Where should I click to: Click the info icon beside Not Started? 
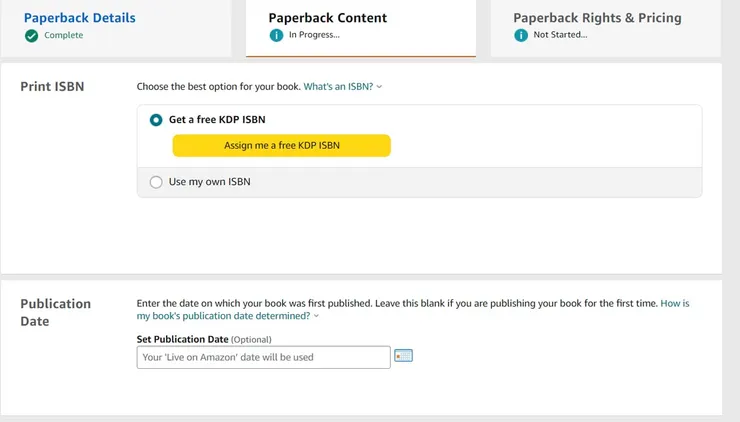(x=521, y=36)
